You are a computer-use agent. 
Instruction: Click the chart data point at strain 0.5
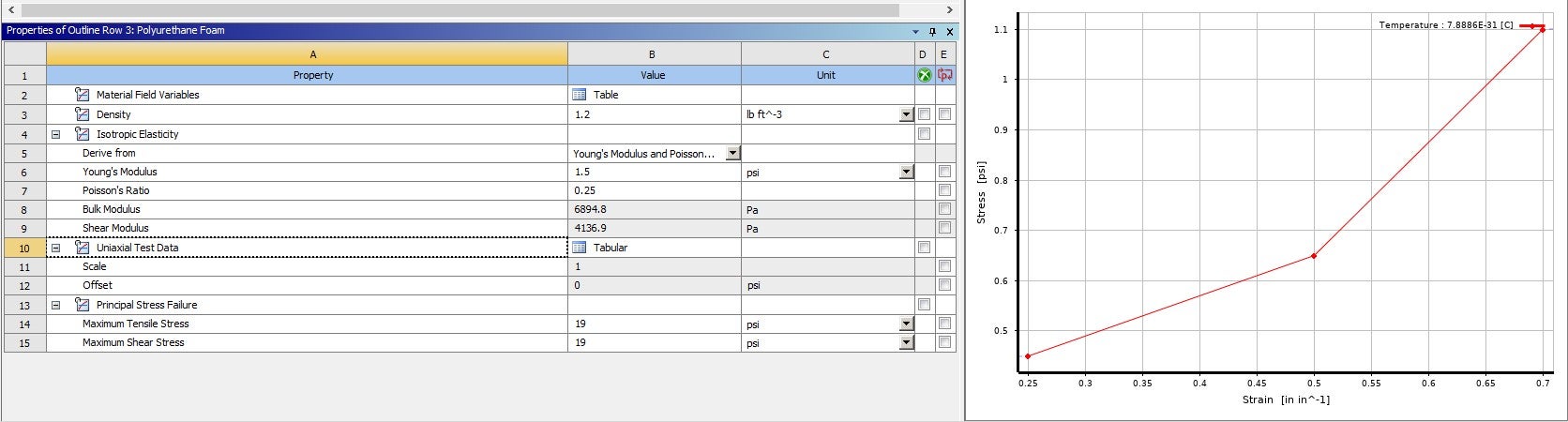1314,255
